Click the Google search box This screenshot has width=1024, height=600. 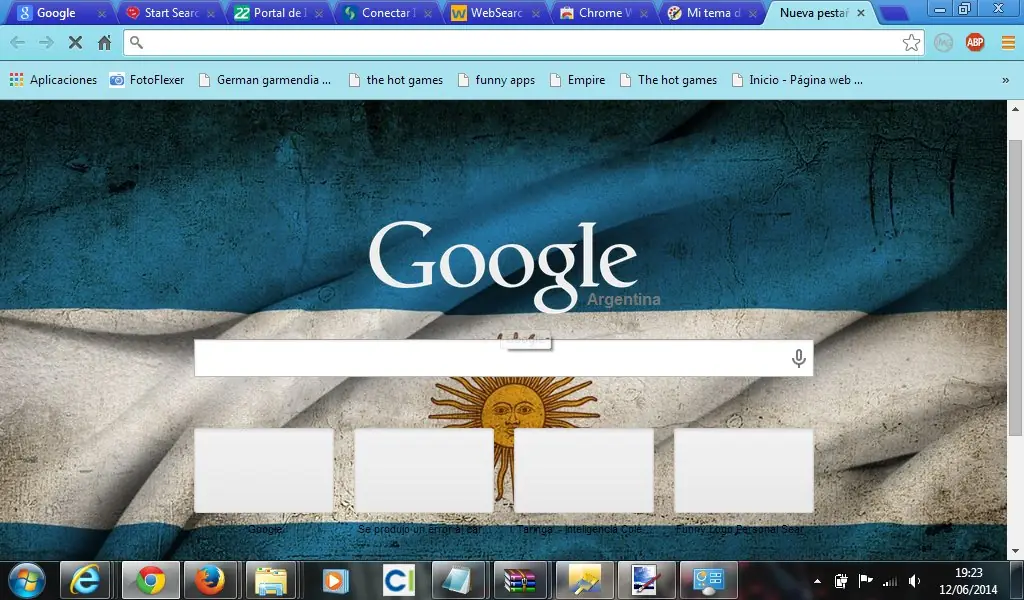[503, 358]
